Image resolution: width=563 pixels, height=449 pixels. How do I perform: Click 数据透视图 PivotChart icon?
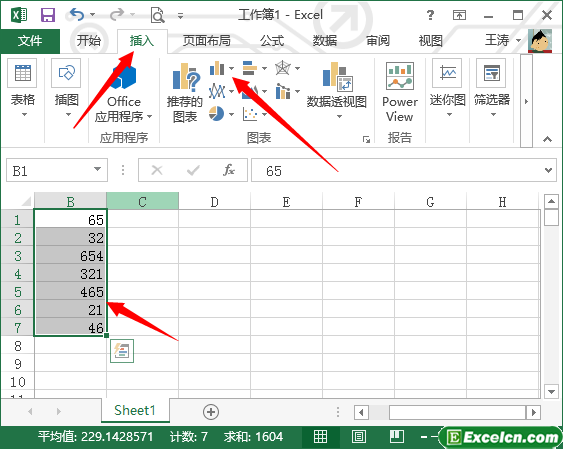(x=337, y=76)
